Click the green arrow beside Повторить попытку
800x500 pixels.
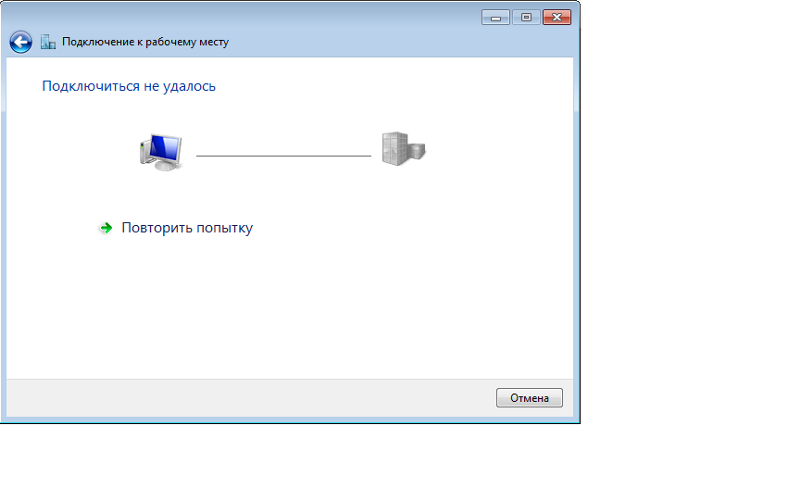[x=106, y=228]
